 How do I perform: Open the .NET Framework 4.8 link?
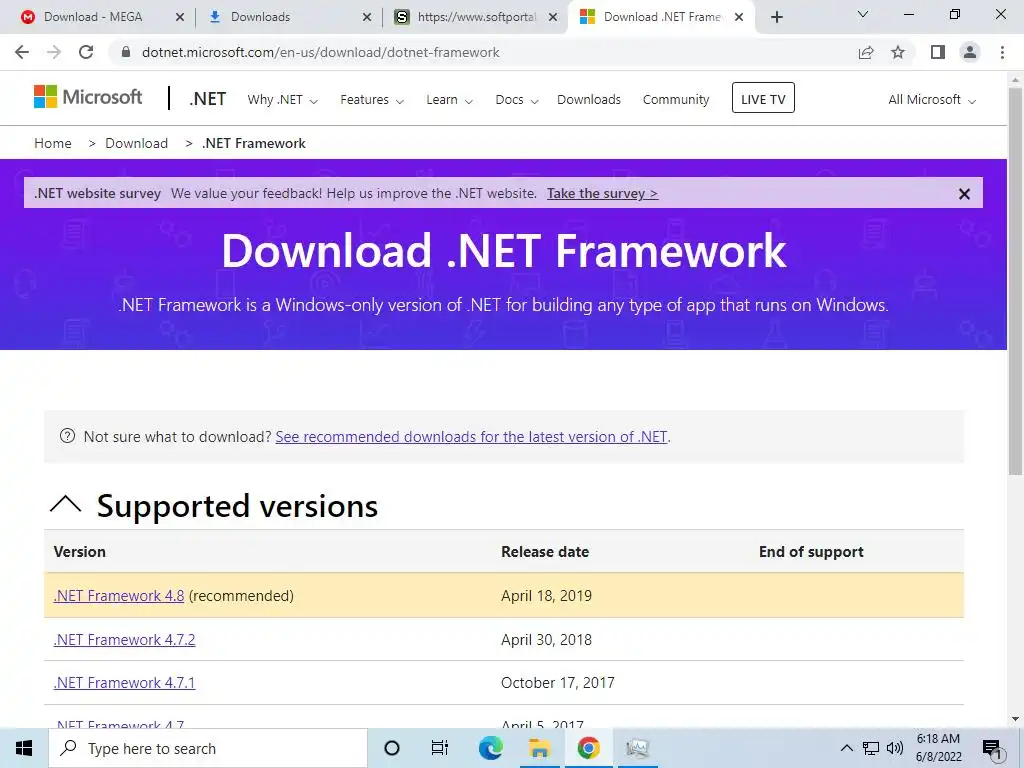pos(119,596)
